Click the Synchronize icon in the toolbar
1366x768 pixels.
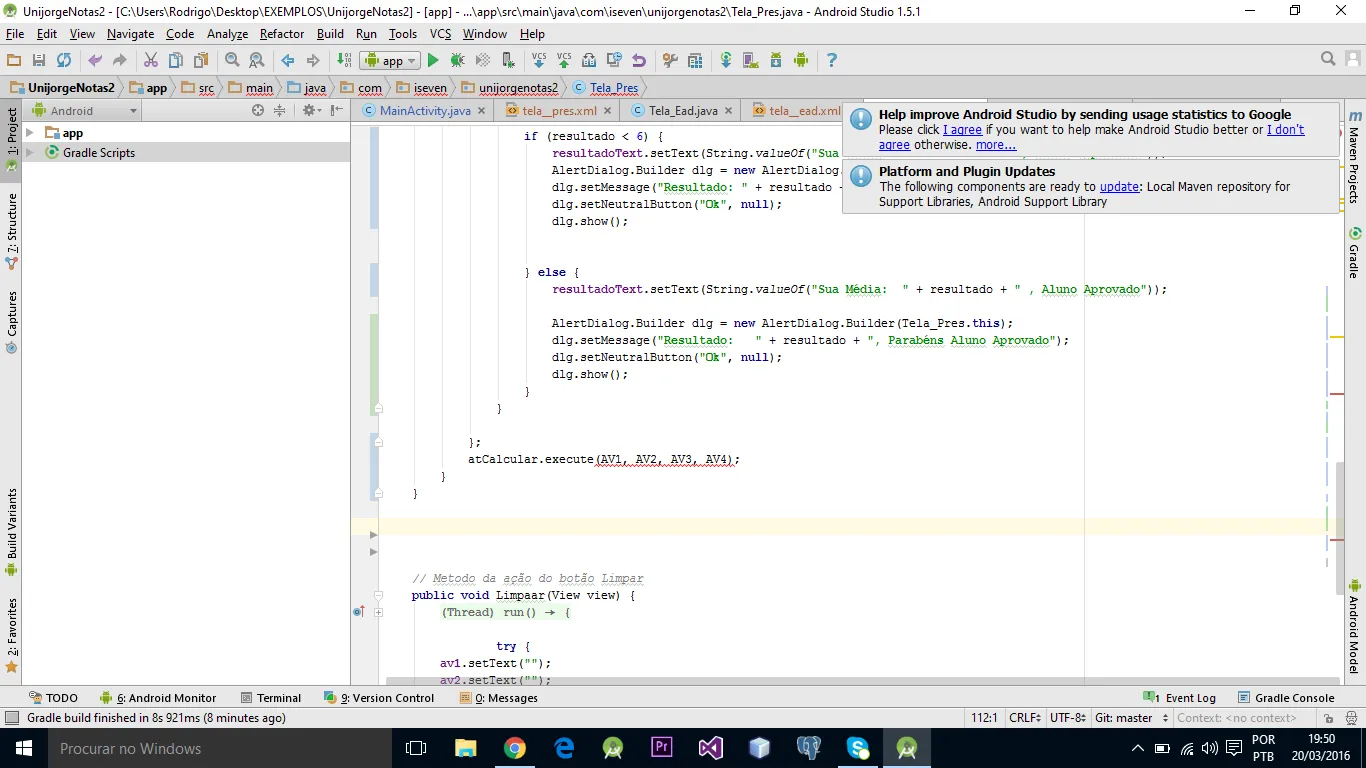pos(63,61)
